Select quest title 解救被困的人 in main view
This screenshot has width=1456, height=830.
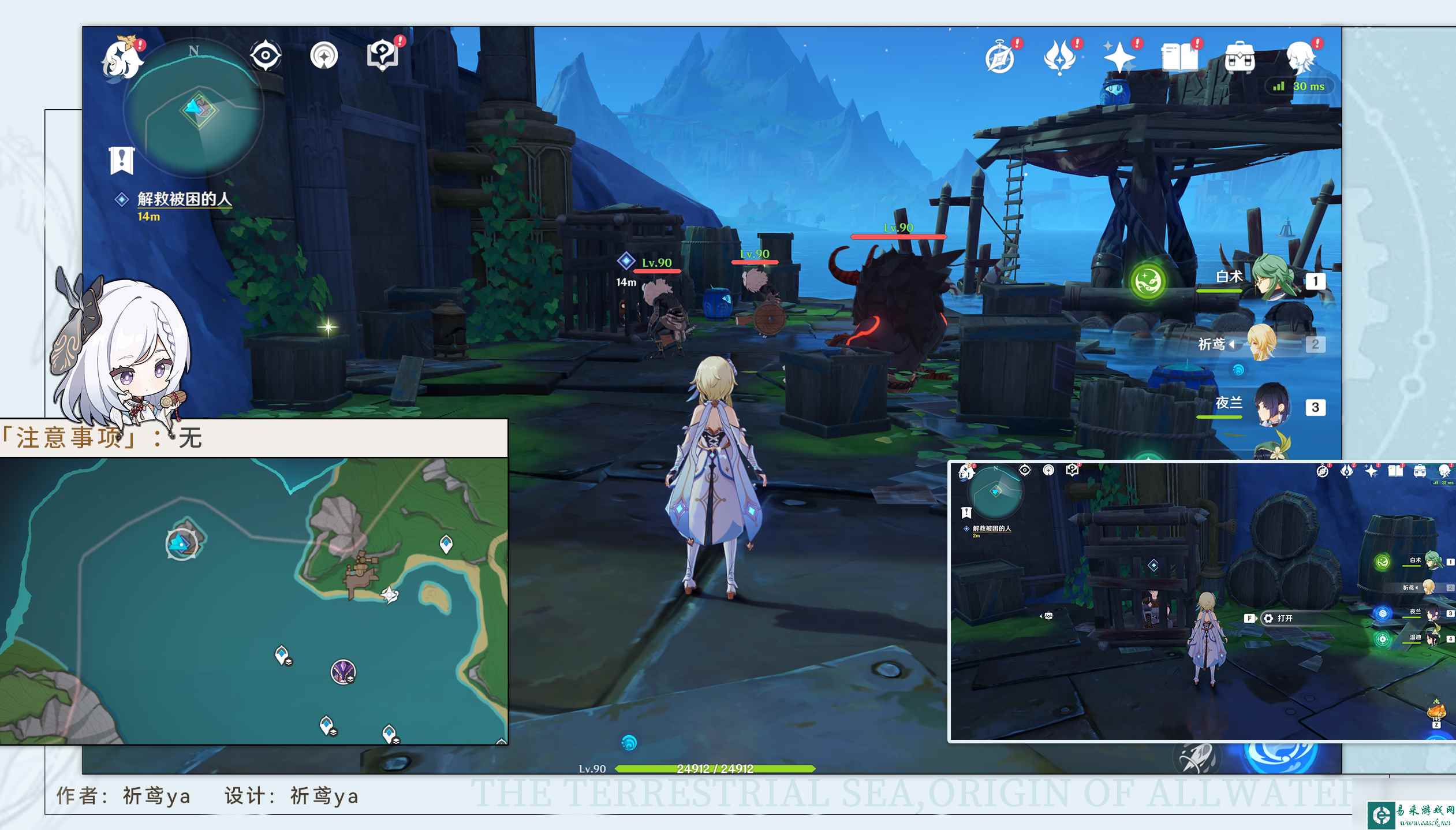[x=184, y=199]
